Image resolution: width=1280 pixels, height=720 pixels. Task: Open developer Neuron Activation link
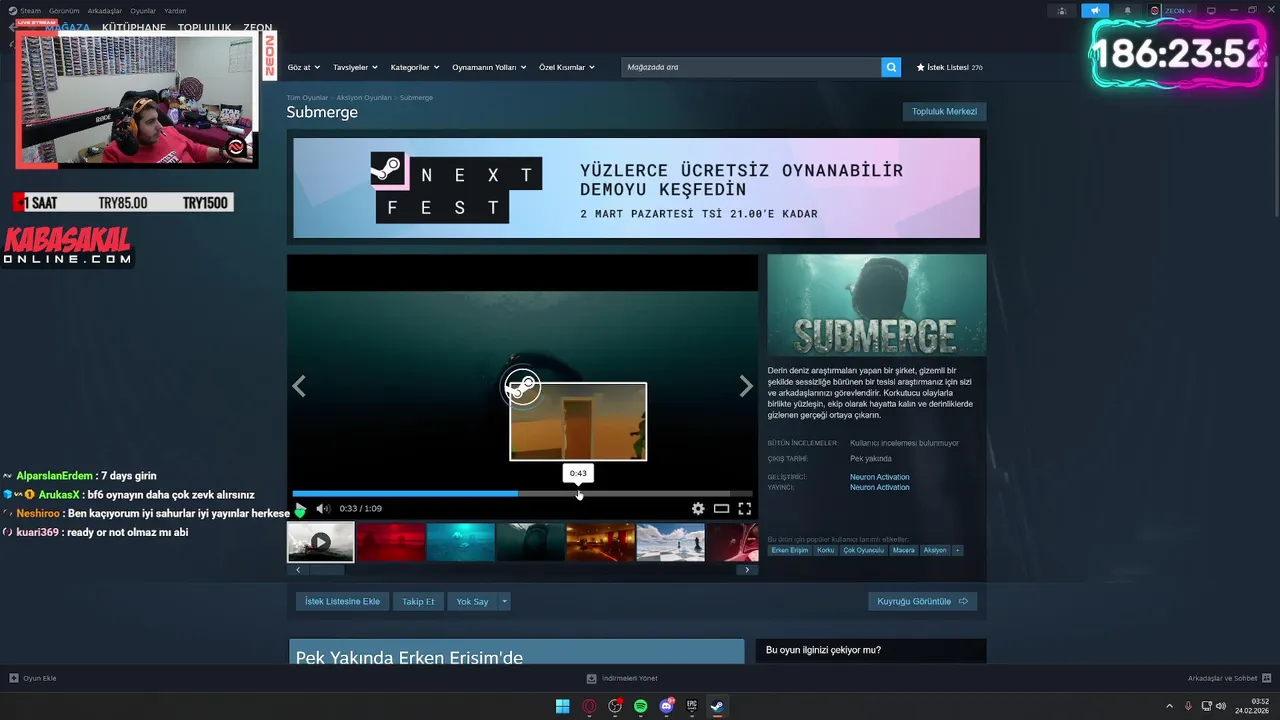tap(880, 477)
